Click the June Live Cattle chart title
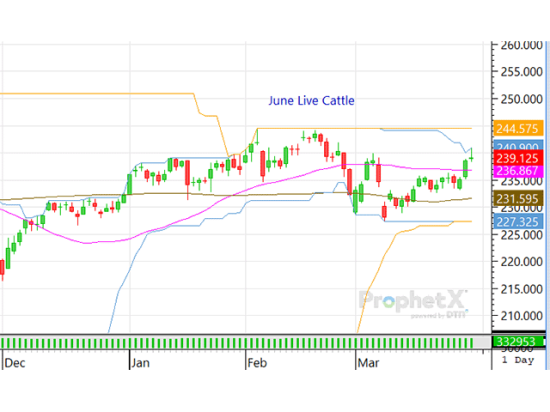 pos(311,101)
